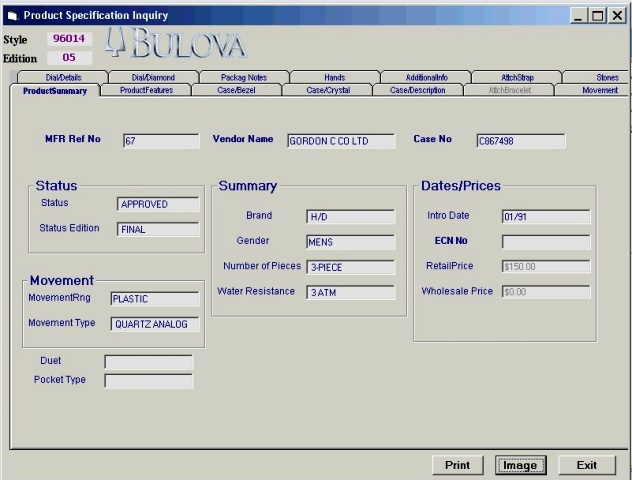The height and width of the screenshot is (480, 632).
Task: Click the Duet input field
Action: [149, 362]
